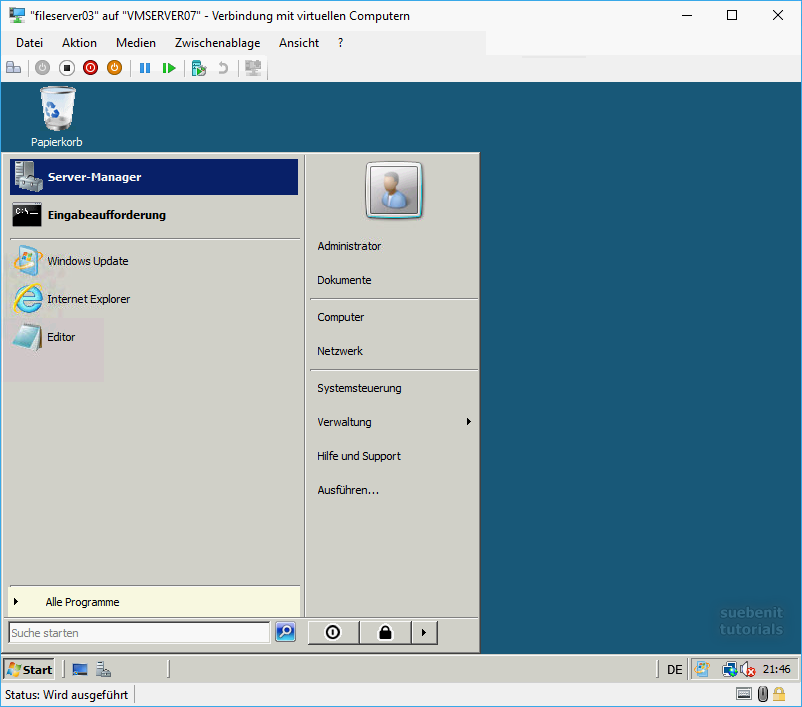Open the Editor notepad

154,337
